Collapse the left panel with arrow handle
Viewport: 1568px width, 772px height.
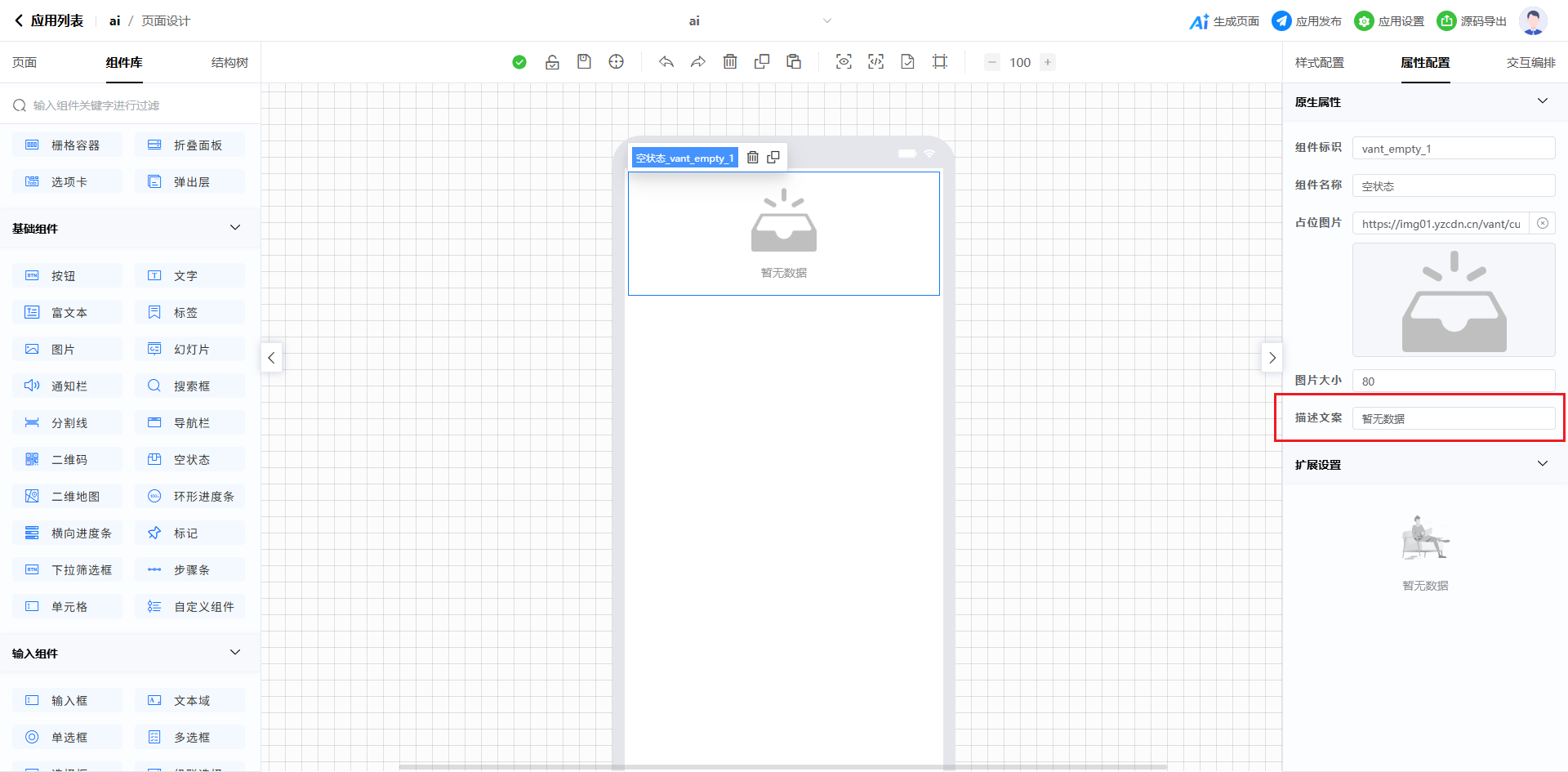pos(271,358)
